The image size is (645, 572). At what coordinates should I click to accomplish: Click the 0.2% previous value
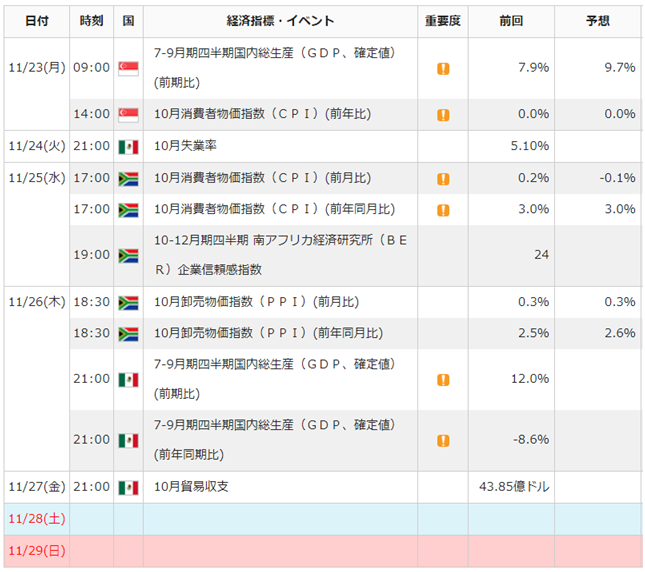[x=534, y=178]
